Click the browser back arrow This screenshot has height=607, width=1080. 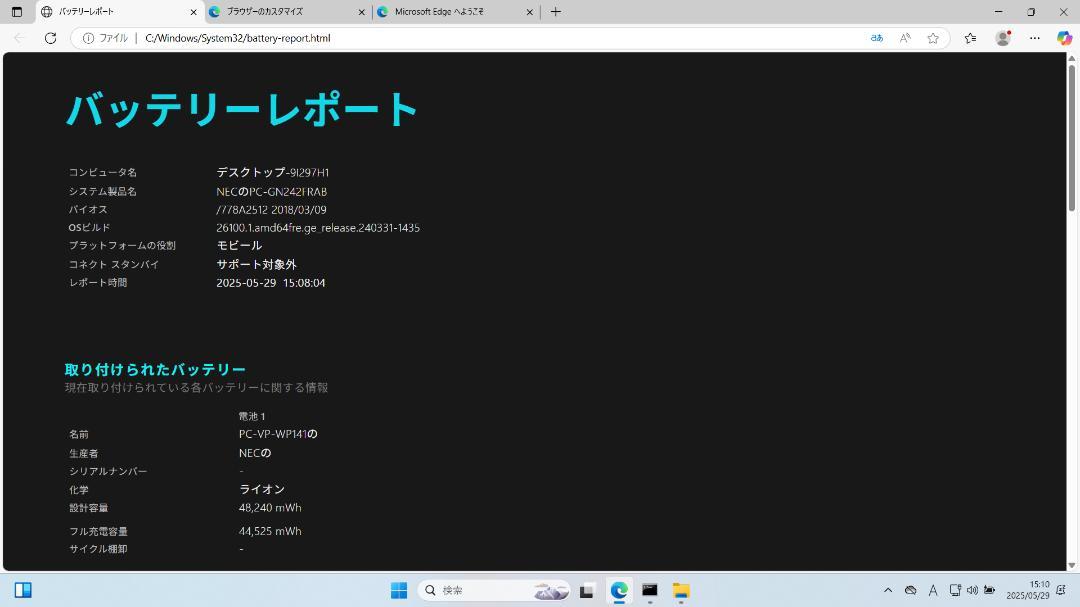coord(20,38)
